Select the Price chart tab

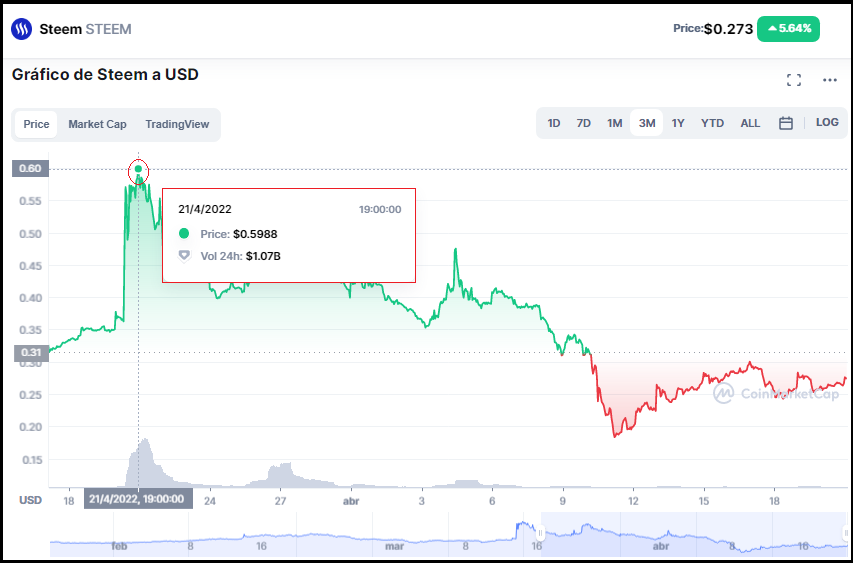36,124
